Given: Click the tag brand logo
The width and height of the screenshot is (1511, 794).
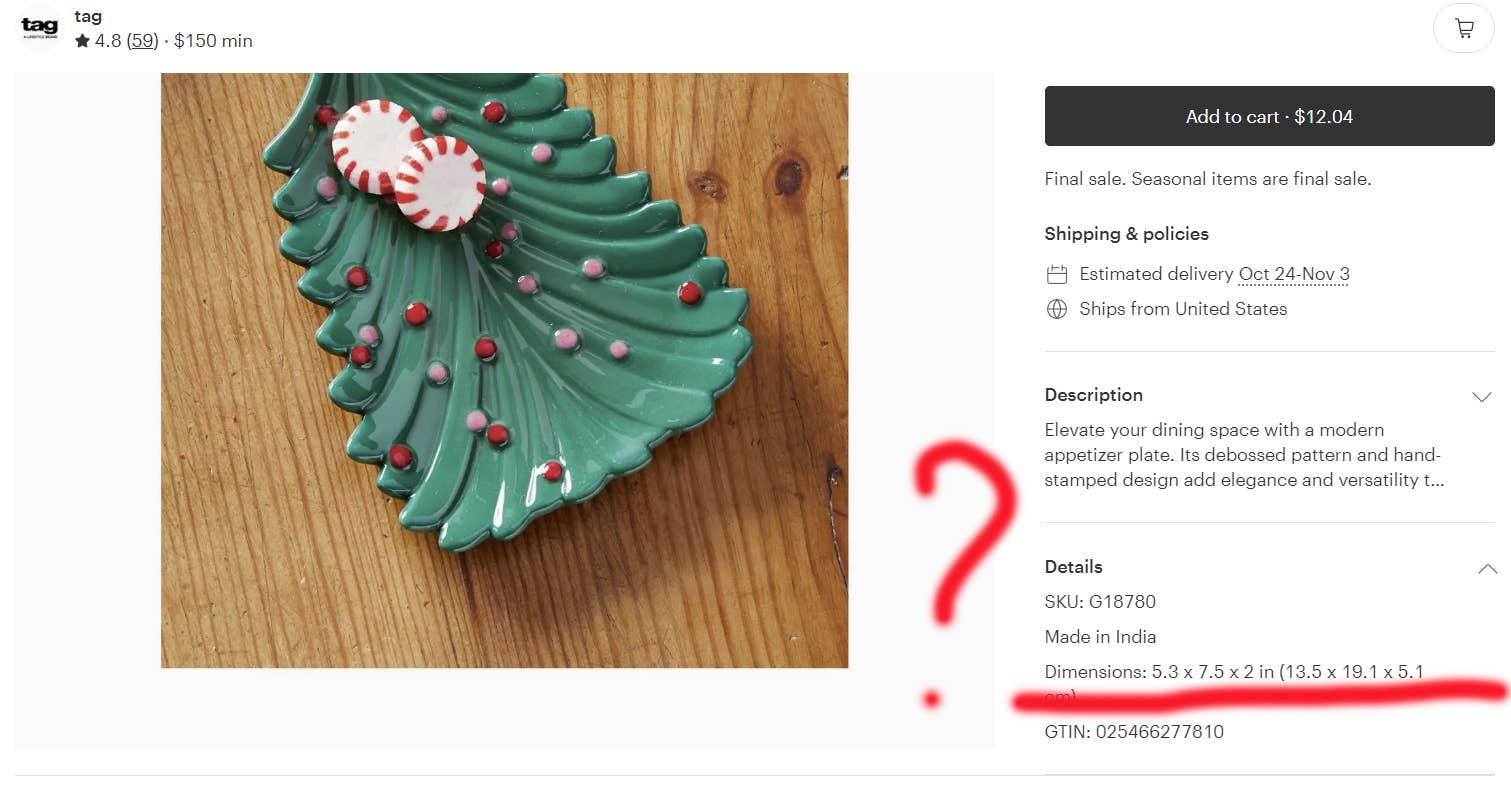Looking at the screenshot, I should pos(40,28).
